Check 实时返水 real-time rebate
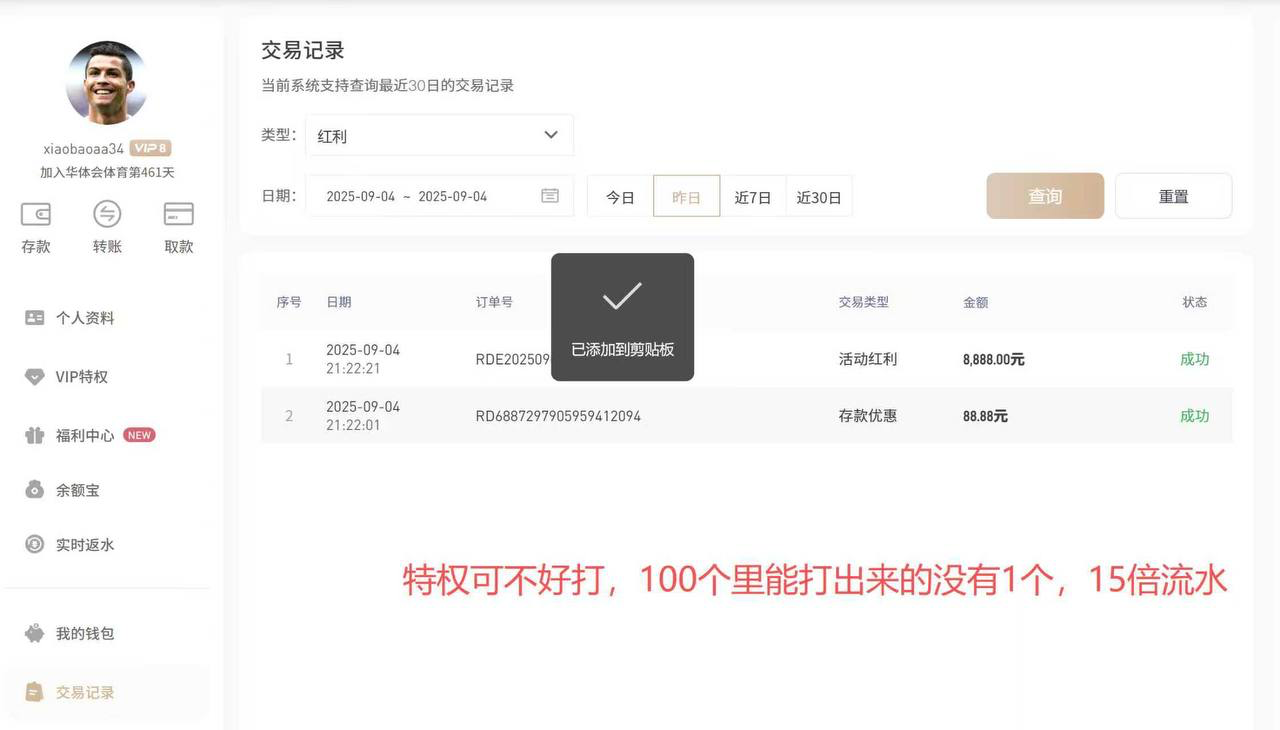This screenshot has height=730, width=1280. 83,544
